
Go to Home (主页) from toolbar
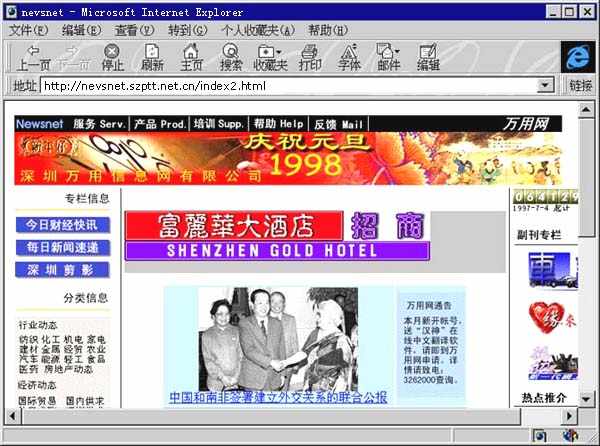[x=191, y=57]
